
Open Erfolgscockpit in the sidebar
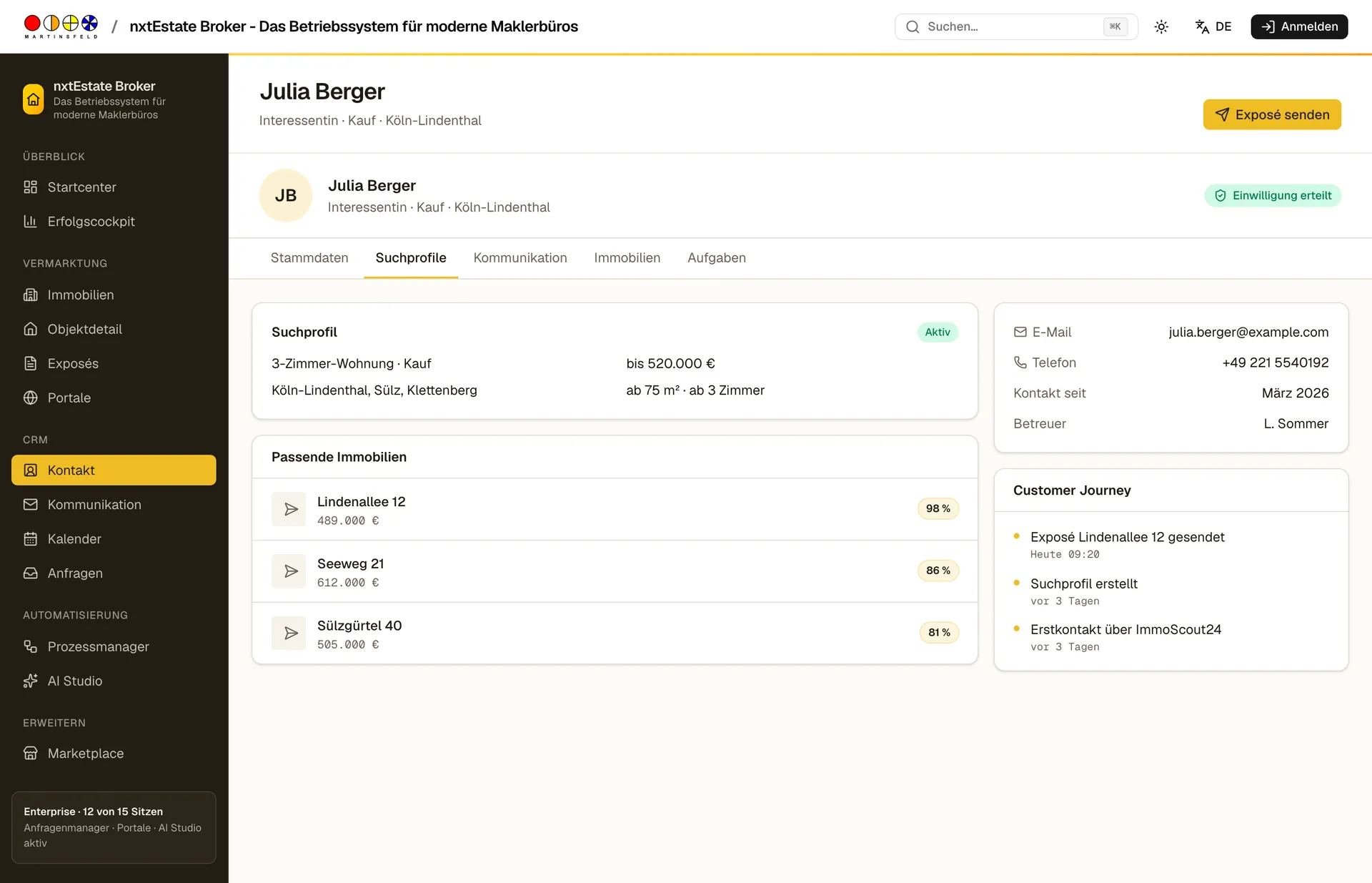114,222
